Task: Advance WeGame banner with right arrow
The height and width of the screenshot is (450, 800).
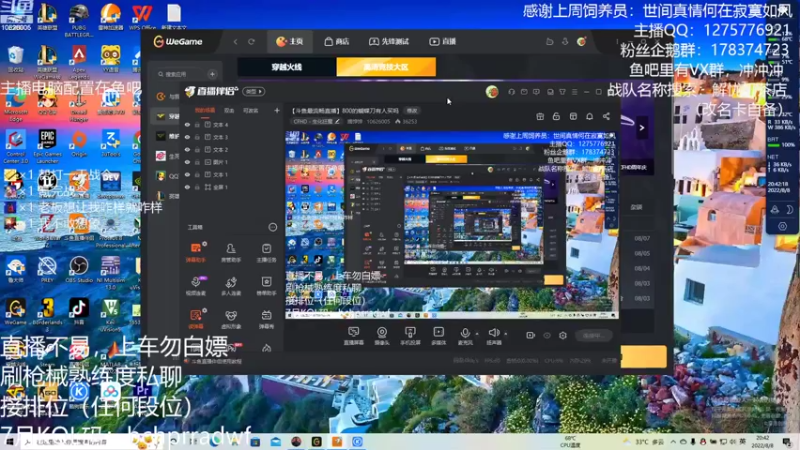Action: [x=642, y=128]
